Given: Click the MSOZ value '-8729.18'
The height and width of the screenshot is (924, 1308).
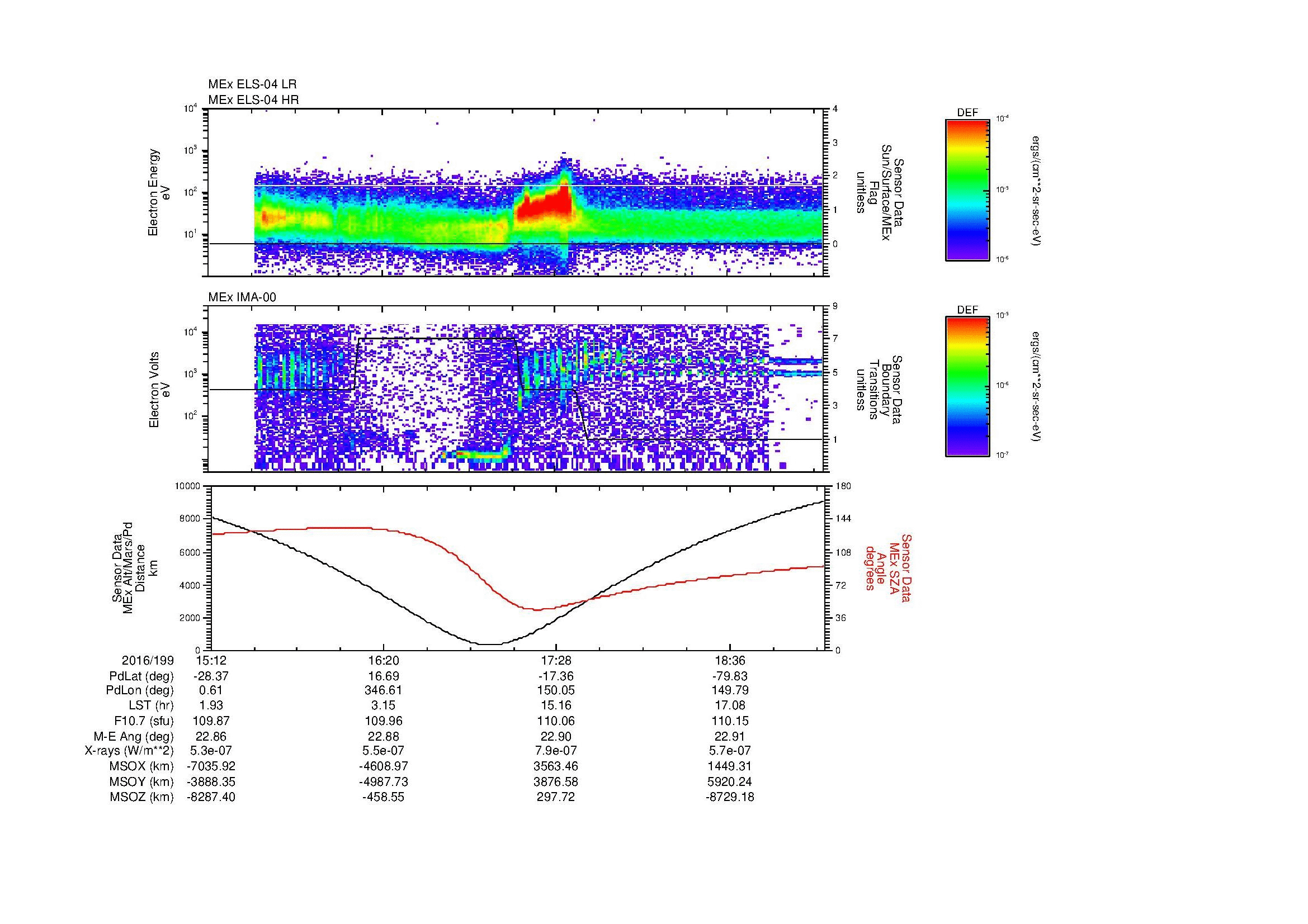Looking at the screenshot, I should pos(730,797).
